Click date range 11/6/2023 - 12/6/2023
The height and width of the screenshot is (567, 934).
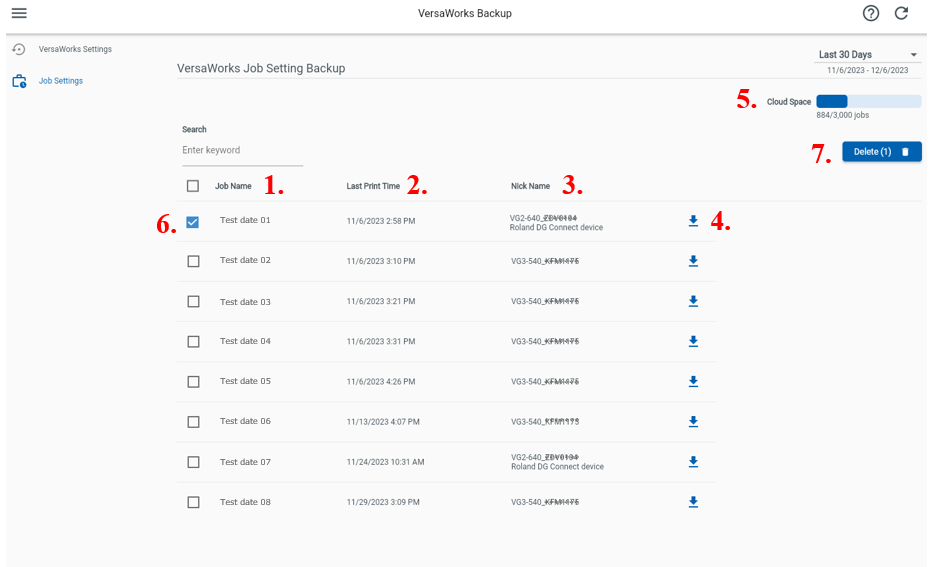[867, 70]
